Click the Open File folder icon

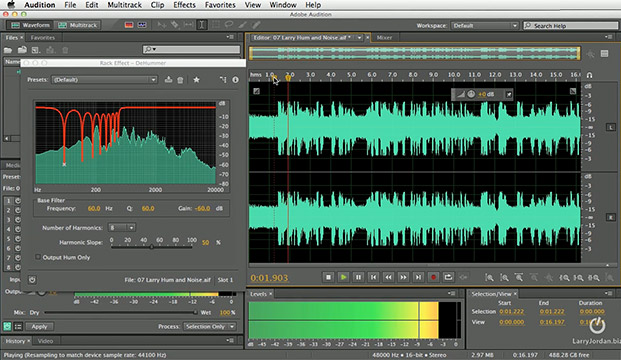pos(8,50)
